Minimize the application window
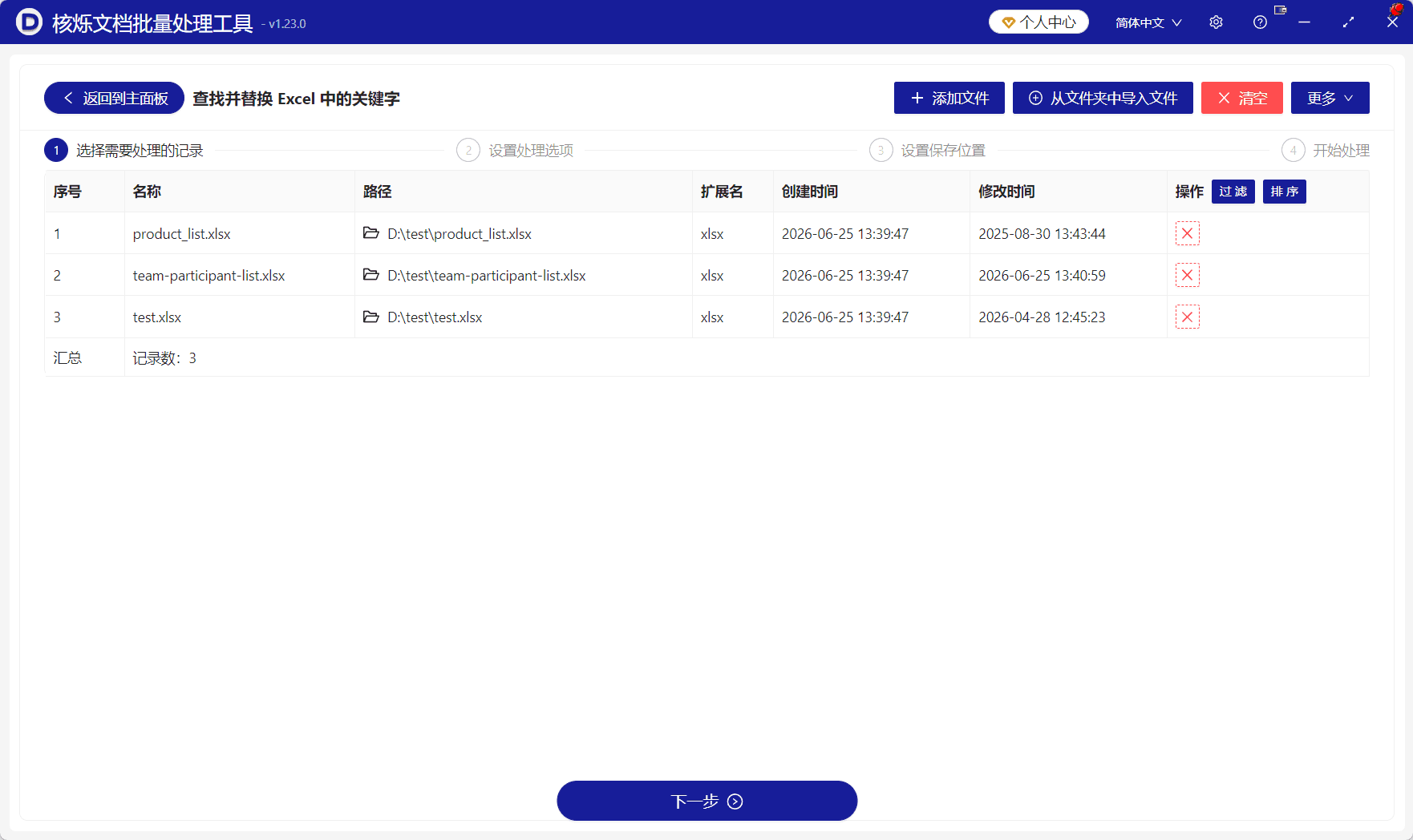 pyautogui.click(x=1304, y=22)
